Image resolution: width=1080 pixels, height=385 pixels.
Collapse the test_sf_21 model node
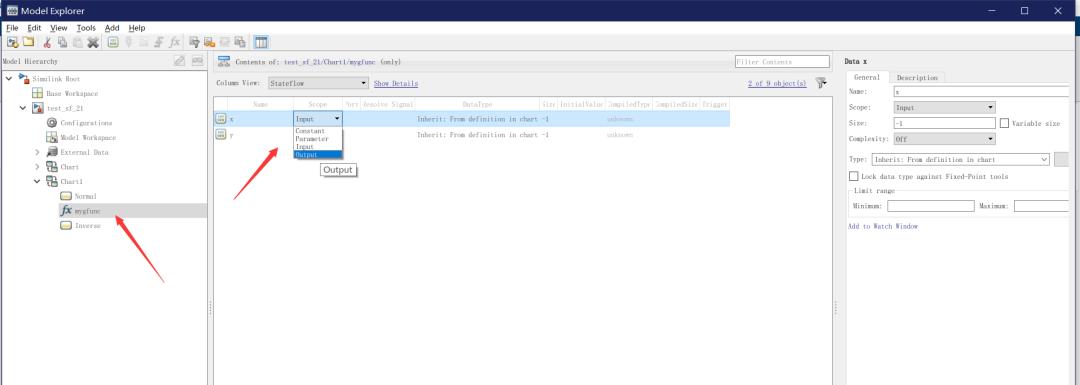(23, 108)
